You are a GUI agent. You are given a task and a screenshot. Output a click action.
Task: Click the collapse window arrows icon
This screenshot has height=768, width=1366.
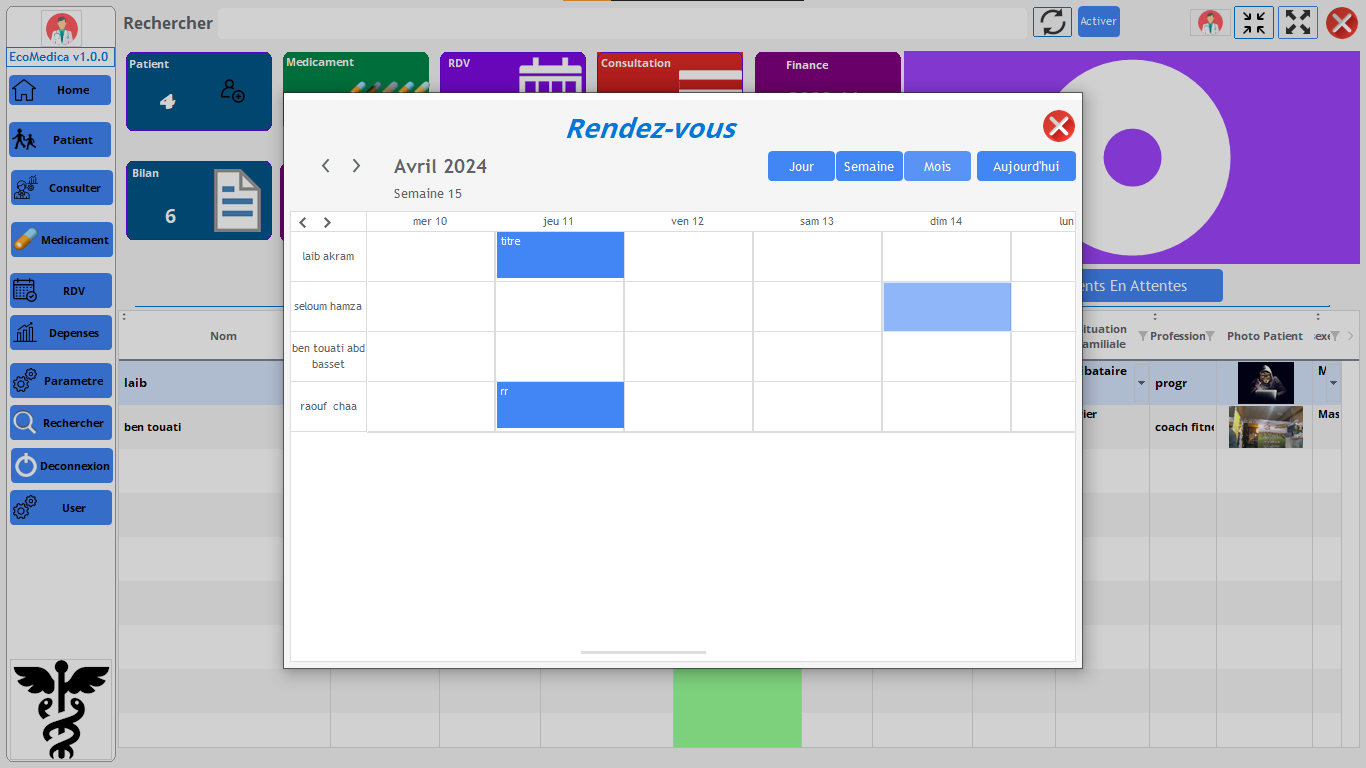[x=1253, y=22]
